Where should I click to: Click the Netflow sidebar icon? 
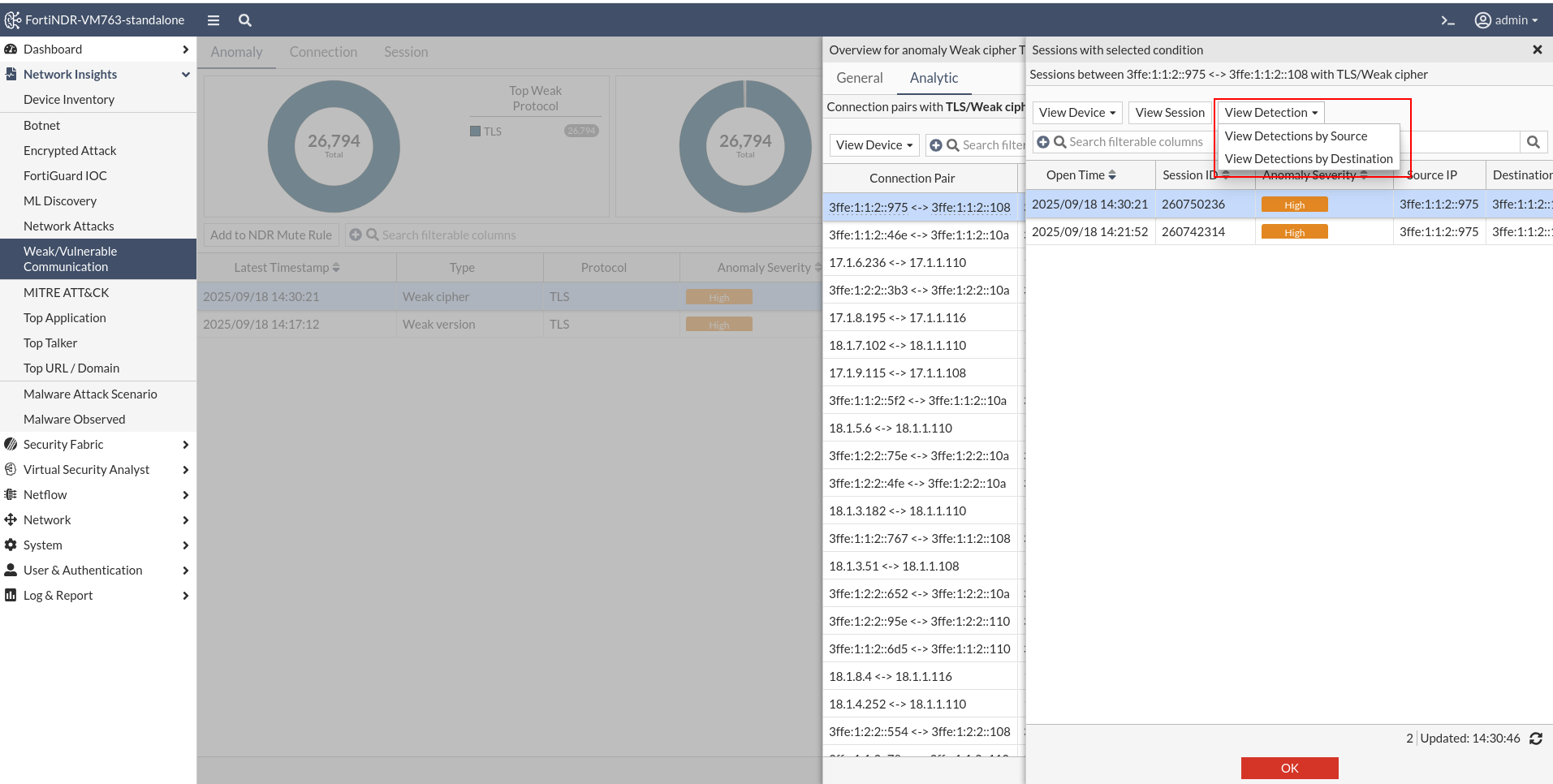(x=11, y=495)
